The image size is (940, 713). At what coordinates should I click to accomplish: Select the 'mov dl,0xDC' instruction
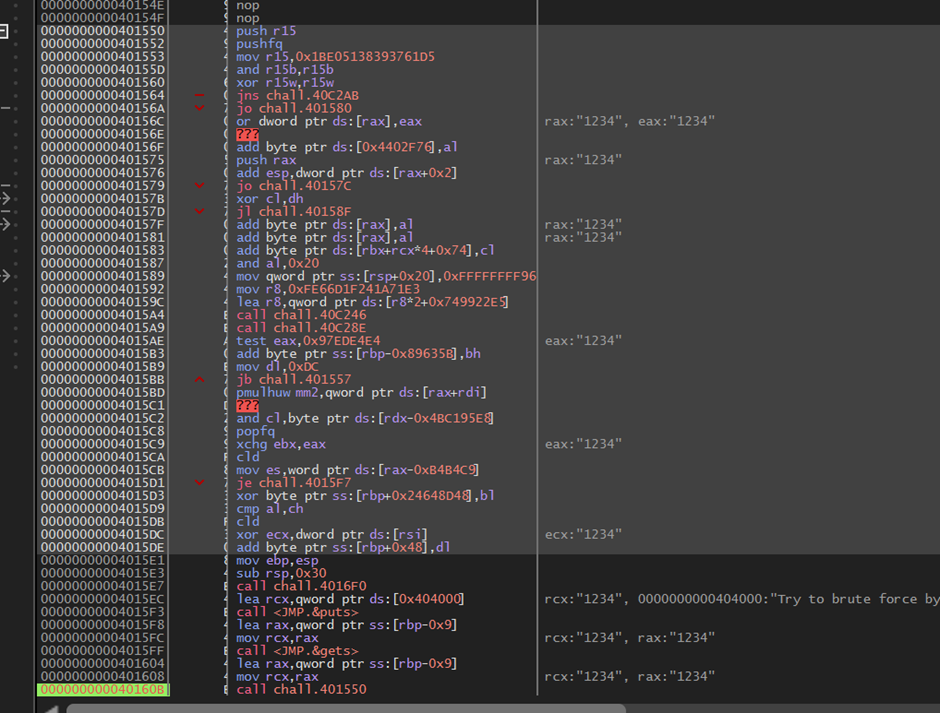[x=278, y=367]
